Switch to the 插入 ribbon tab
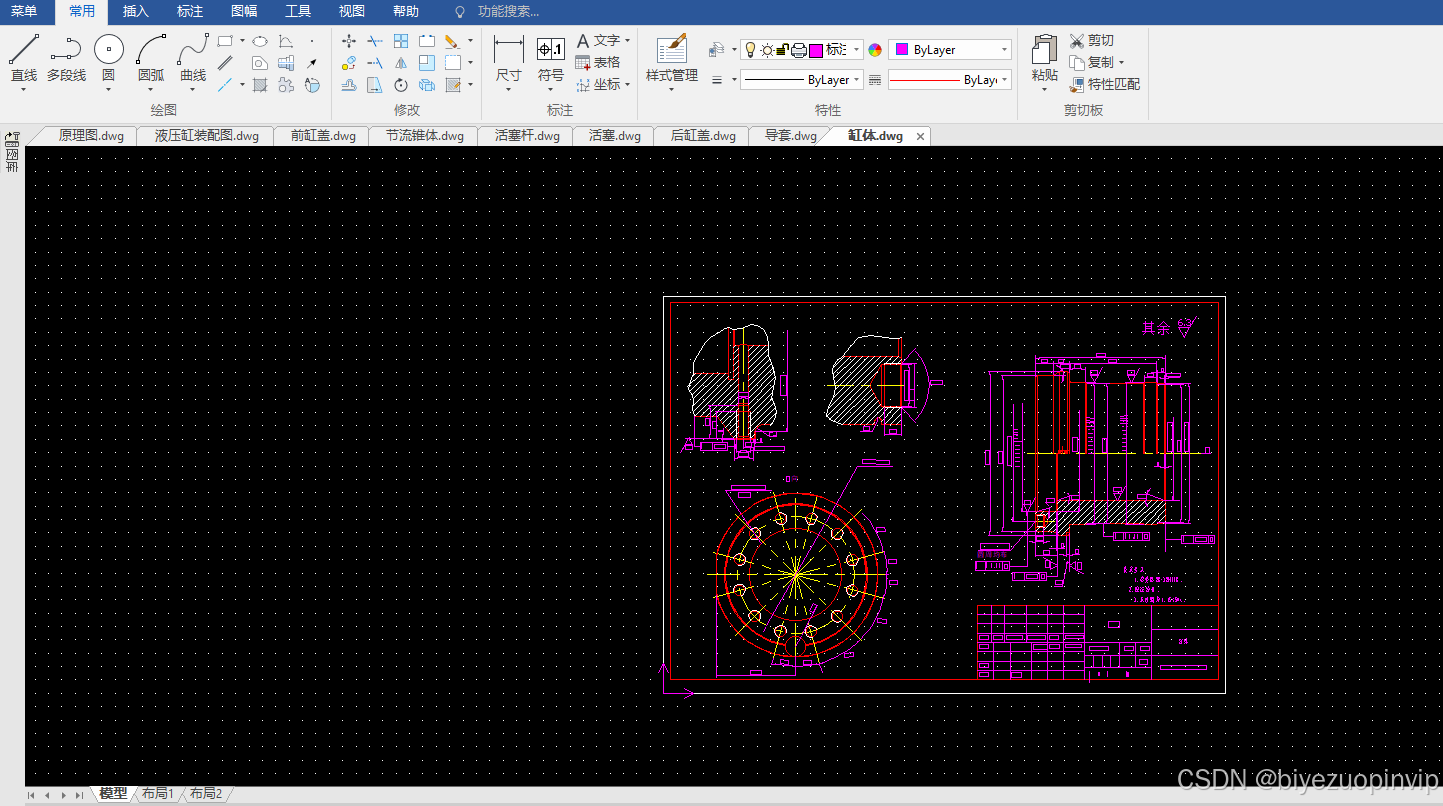 (x=135, y=12)
